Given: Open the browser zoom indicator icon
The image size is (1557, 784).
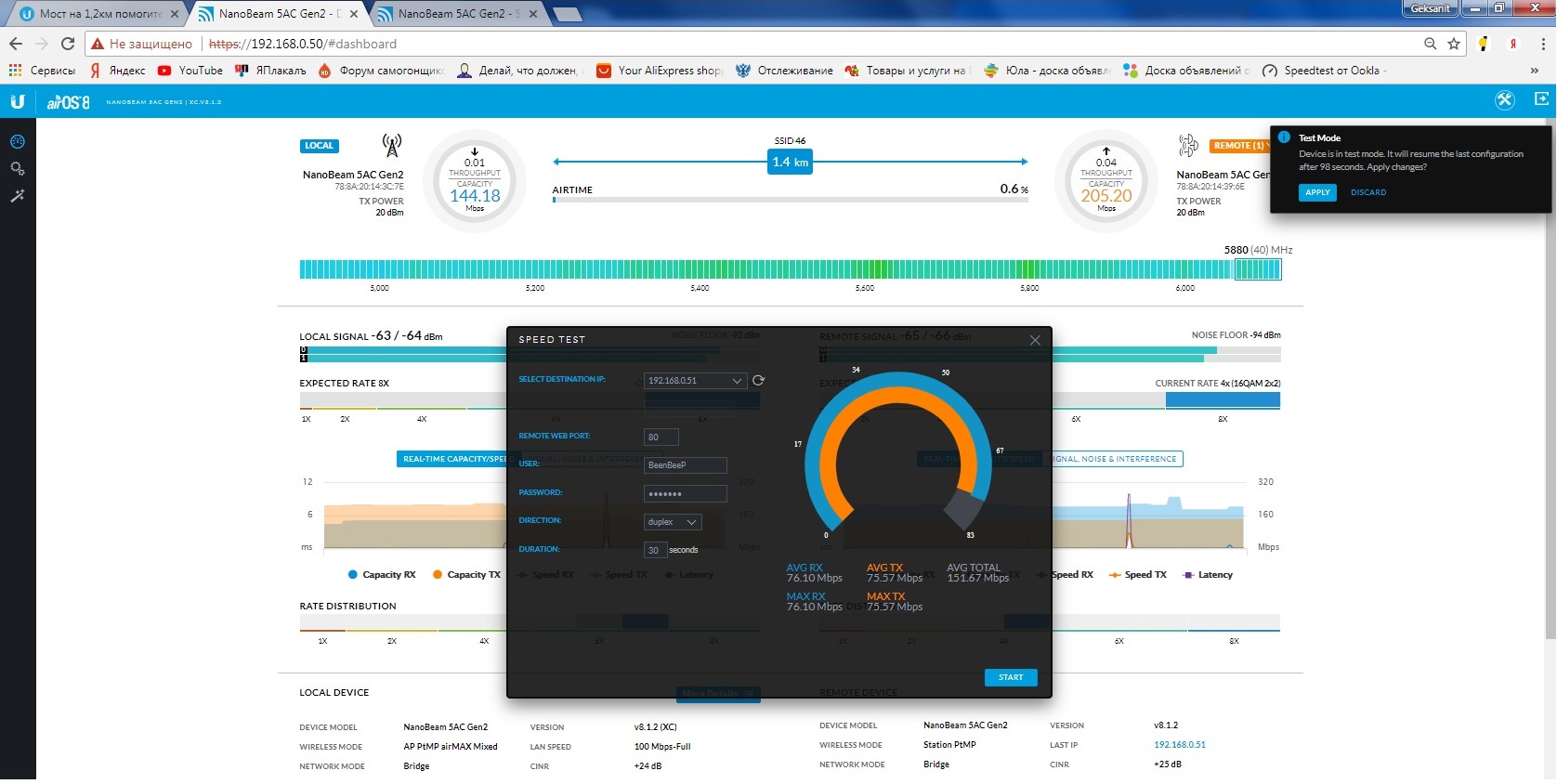Looking at the screenshot, I should (1431, 44).
